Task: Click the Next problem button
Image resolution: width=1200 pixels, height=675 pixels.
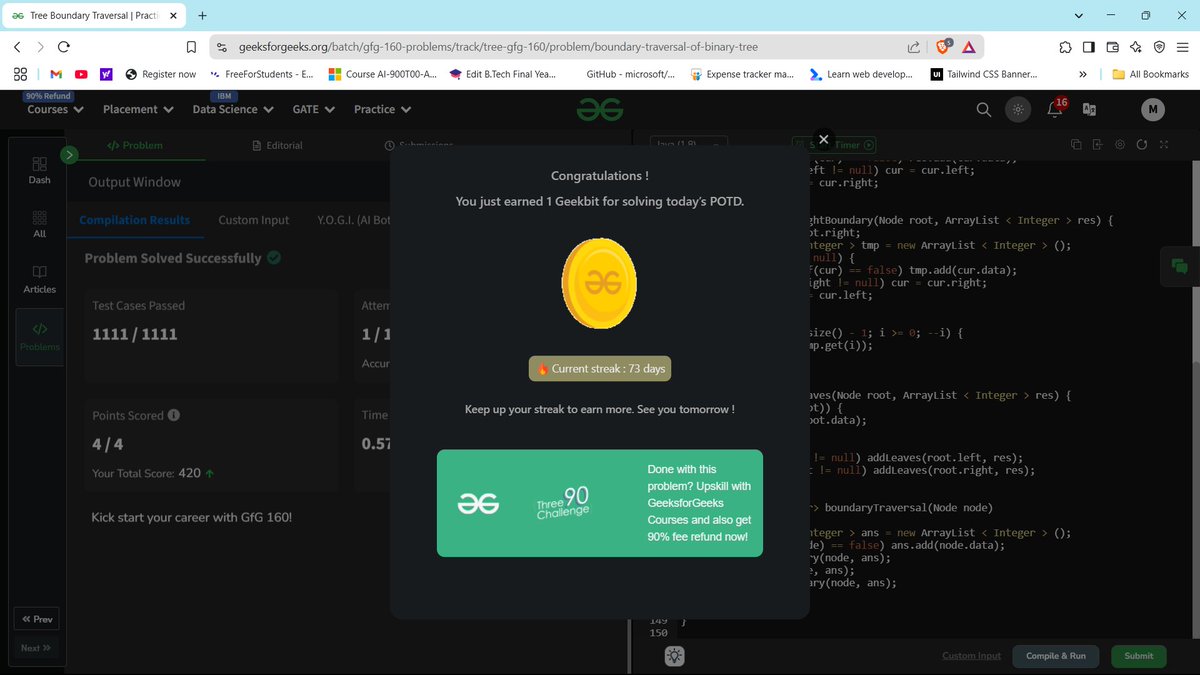Action: 36,648
